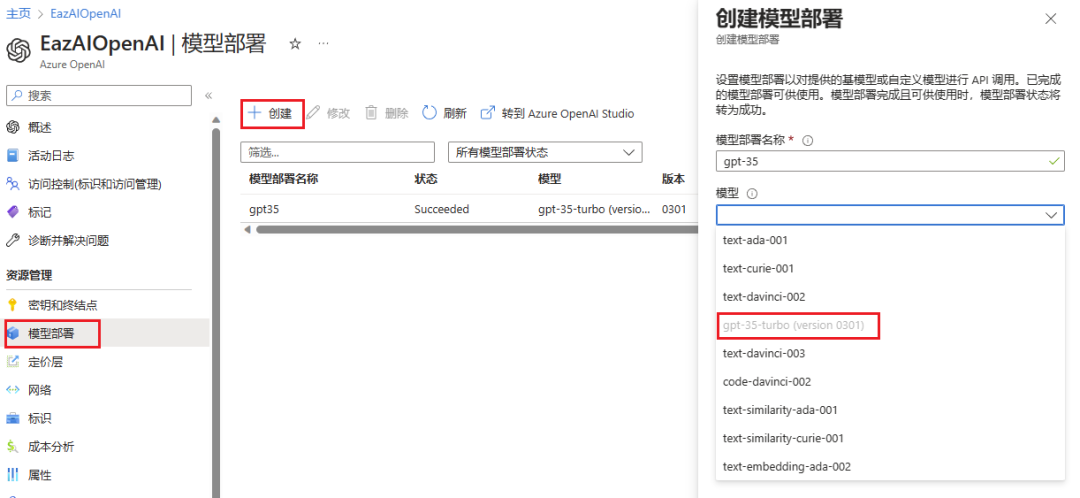The image size is (1080, 498).
Task: Click the 版本 column header
Action: [673, 179]
